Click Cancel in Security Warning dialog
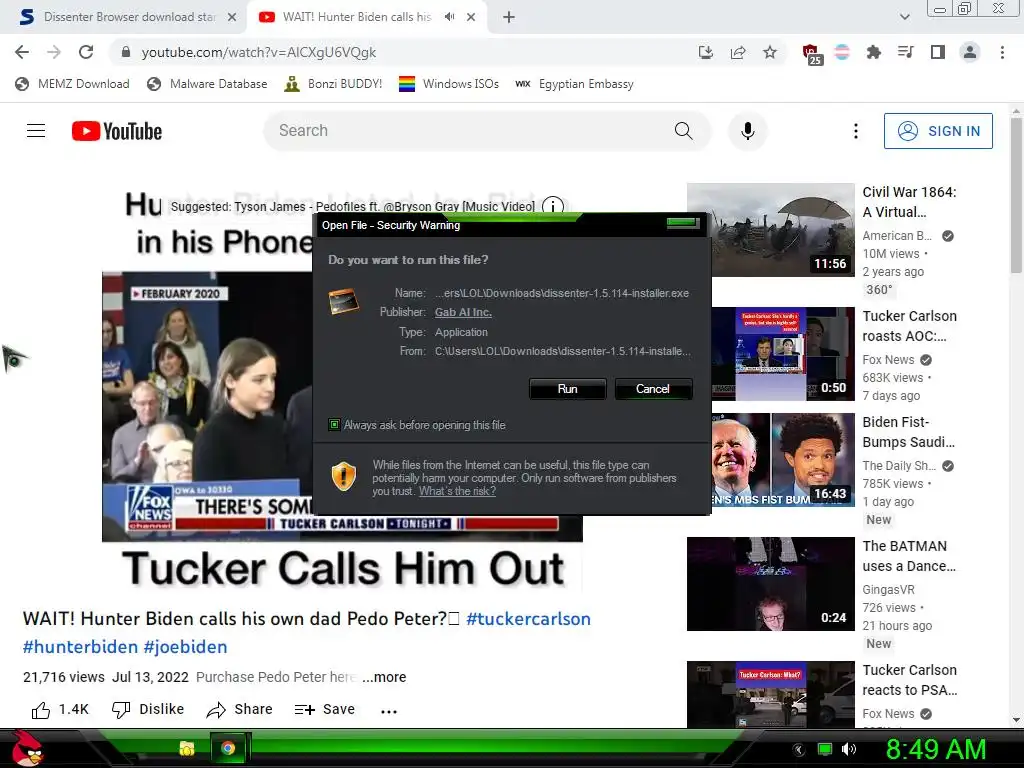 pos(652,389)
